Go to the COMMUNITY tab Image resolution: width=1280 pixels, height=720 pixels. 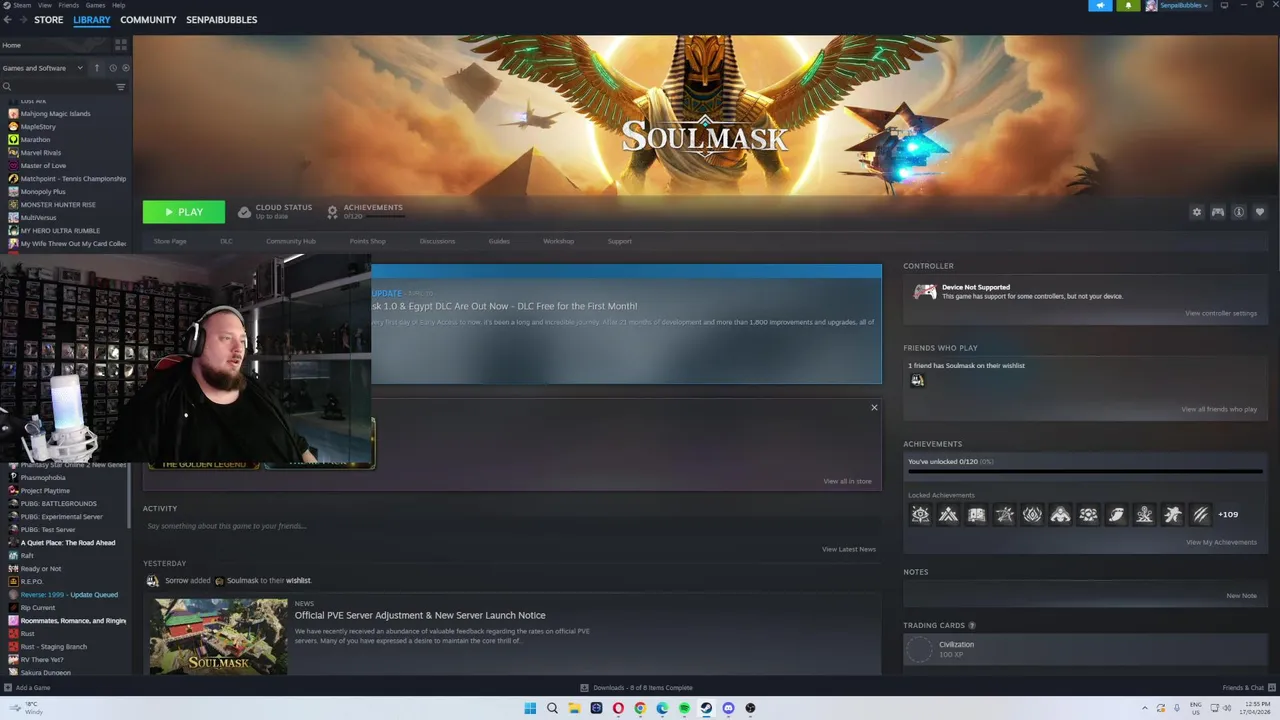(x=148, y=20)
